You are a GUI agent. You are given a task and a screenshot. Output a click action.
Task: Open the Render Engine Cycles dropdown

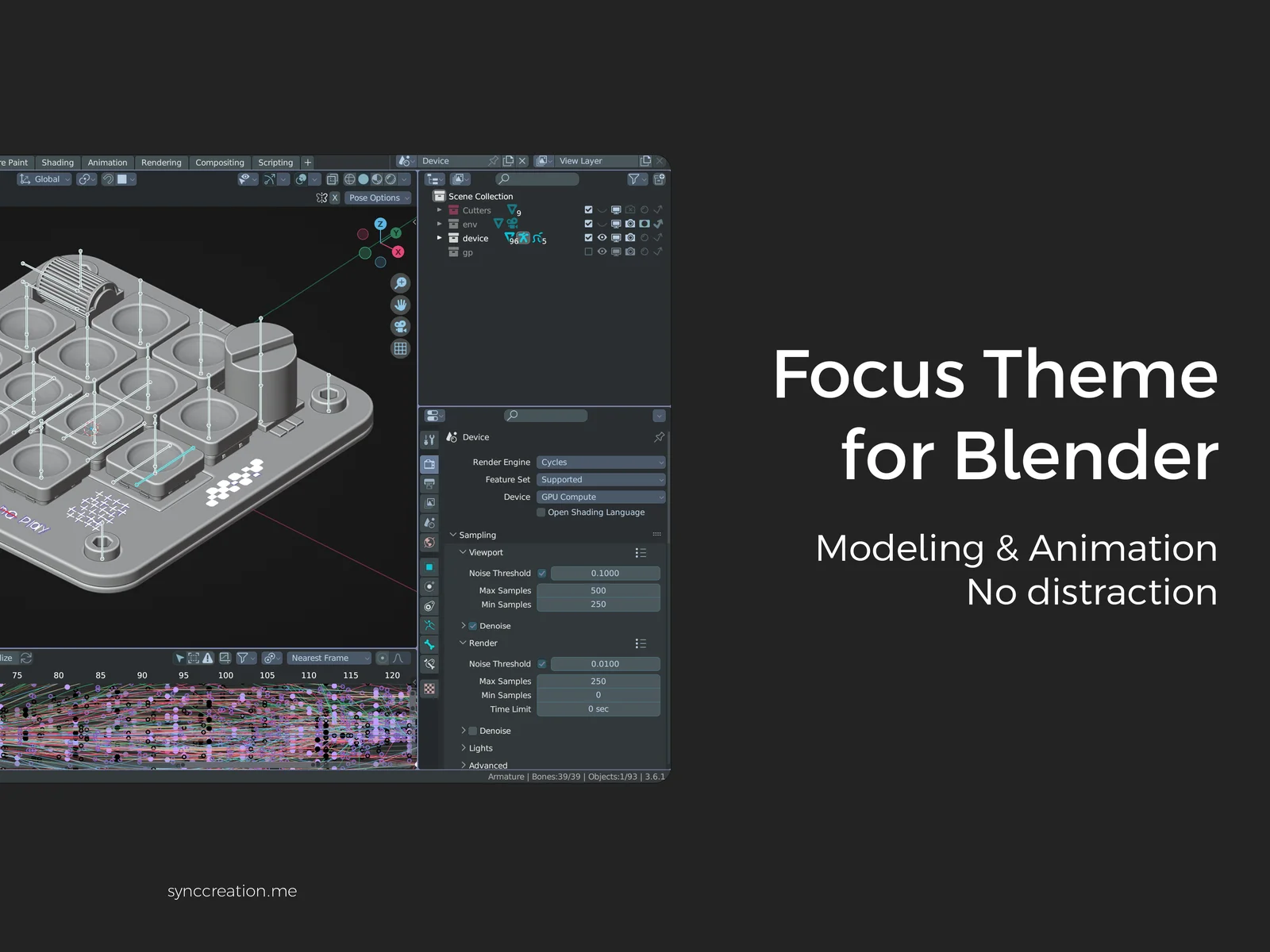[x=600, y=463]
